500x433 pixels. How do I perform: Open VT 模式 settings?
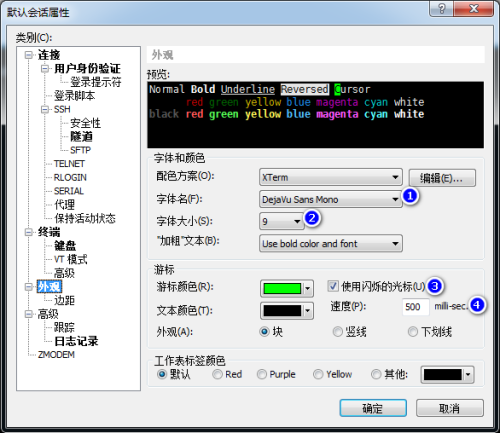tap(71, 259)
